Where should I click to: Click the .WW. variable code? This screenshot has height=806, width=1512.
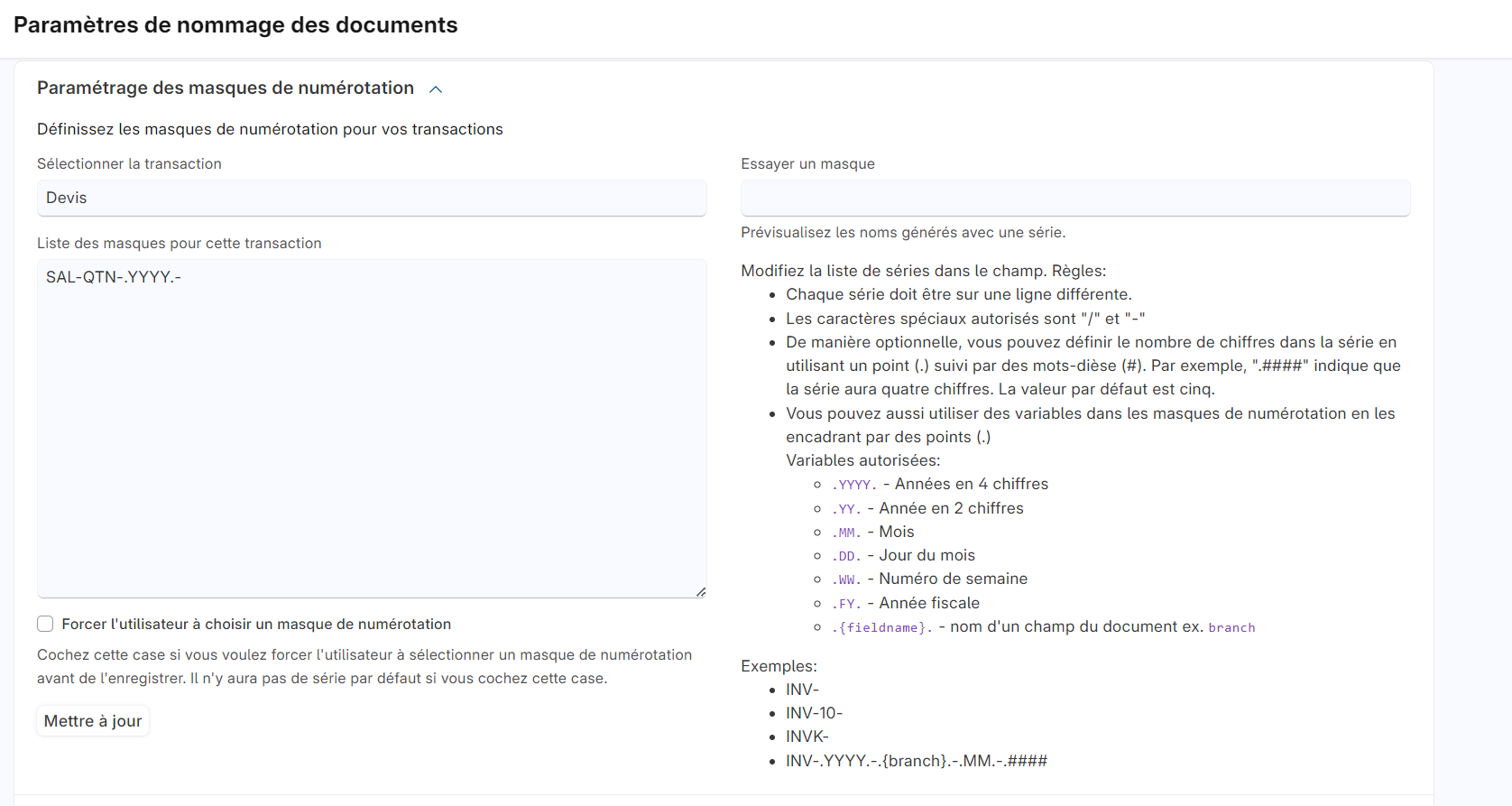click(x=846, y=579)
